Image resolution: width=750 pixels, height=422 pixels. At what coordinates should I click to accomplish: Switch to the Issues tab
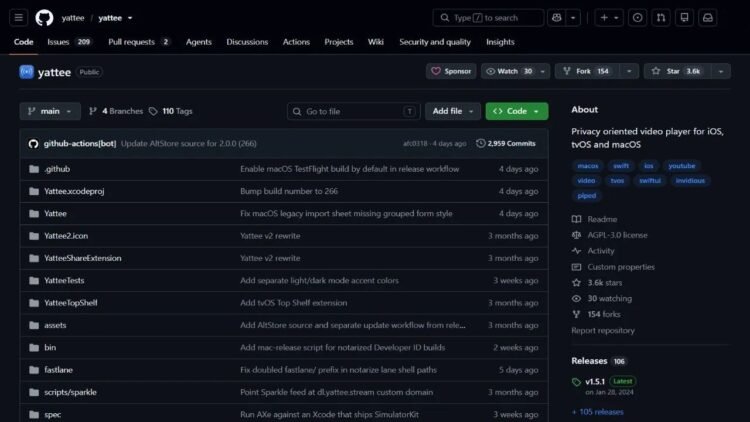click(x=69, y=42)
